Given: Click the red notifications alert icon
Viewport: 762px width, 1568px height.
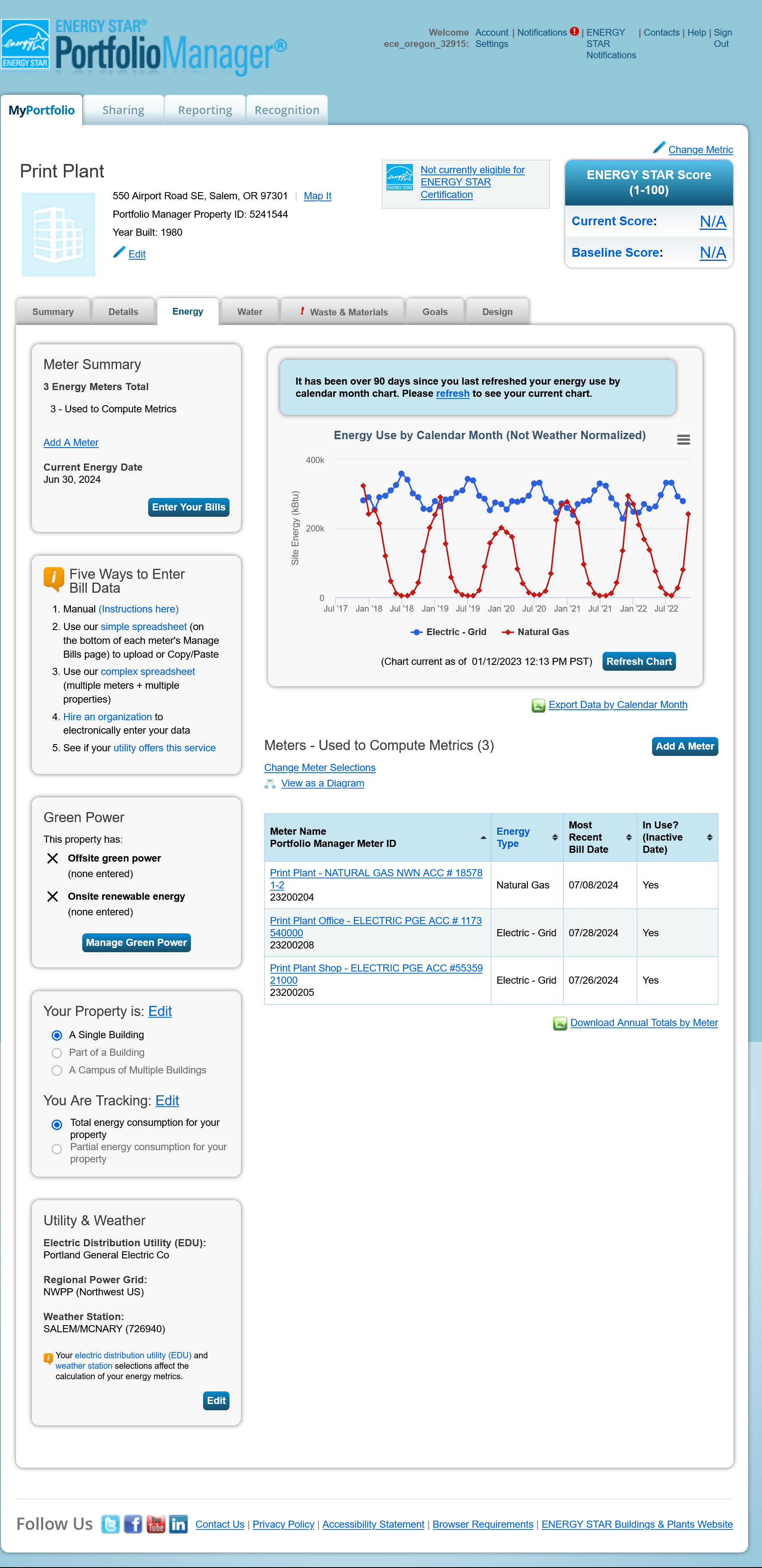Looking at the screenshot, I should point(574,31).
